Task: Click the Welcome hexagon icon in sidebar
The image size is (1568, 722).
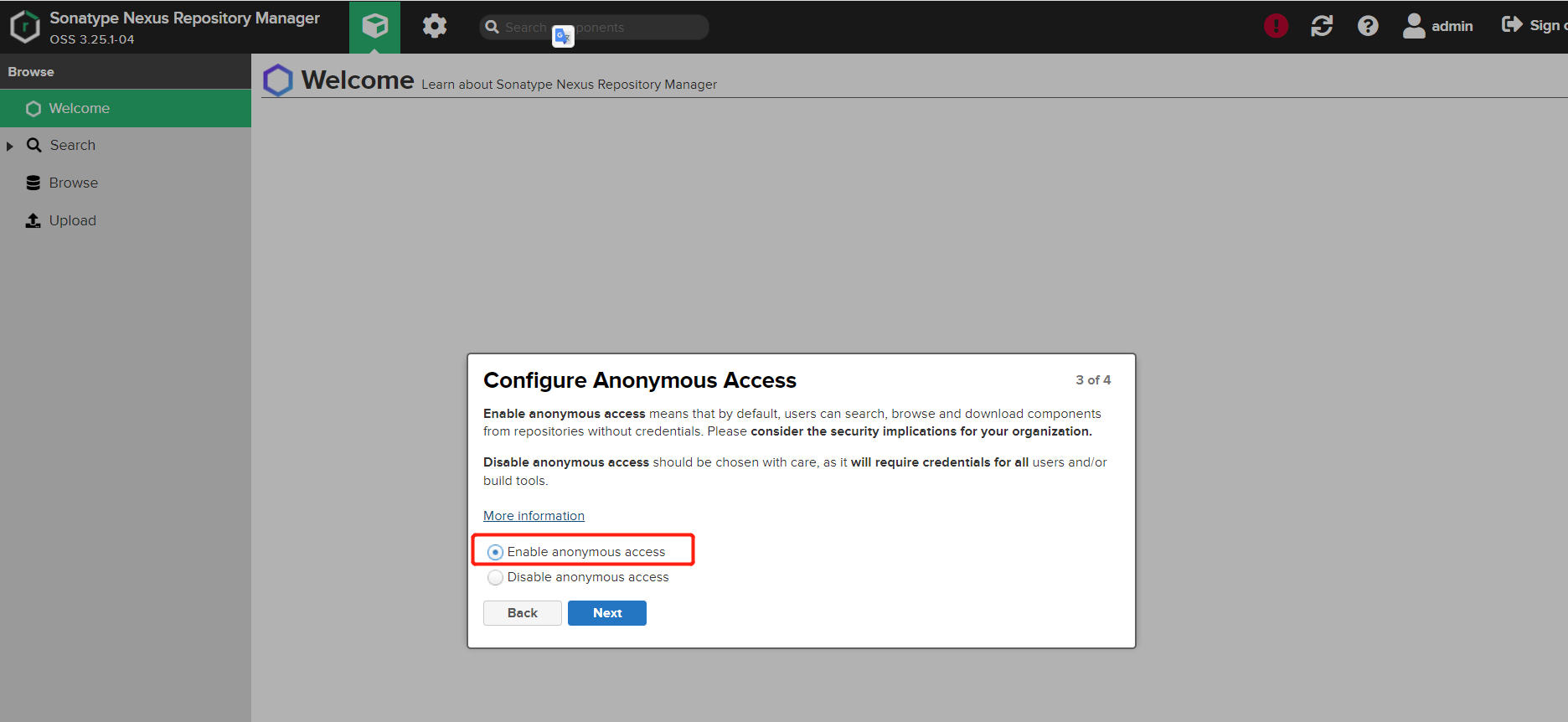Action: pyautogui.click(x=34, y=109)
